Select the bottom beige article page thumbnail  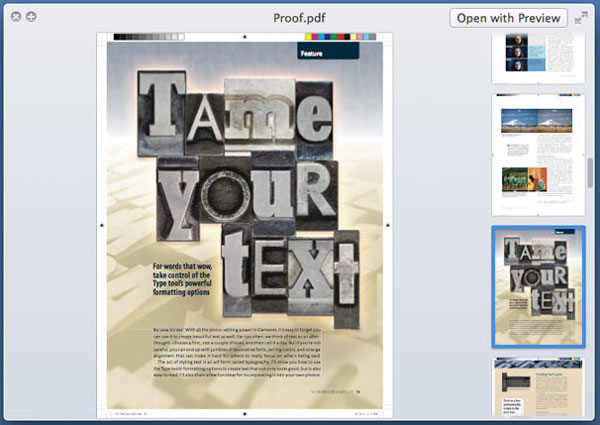tap(538, 387)
